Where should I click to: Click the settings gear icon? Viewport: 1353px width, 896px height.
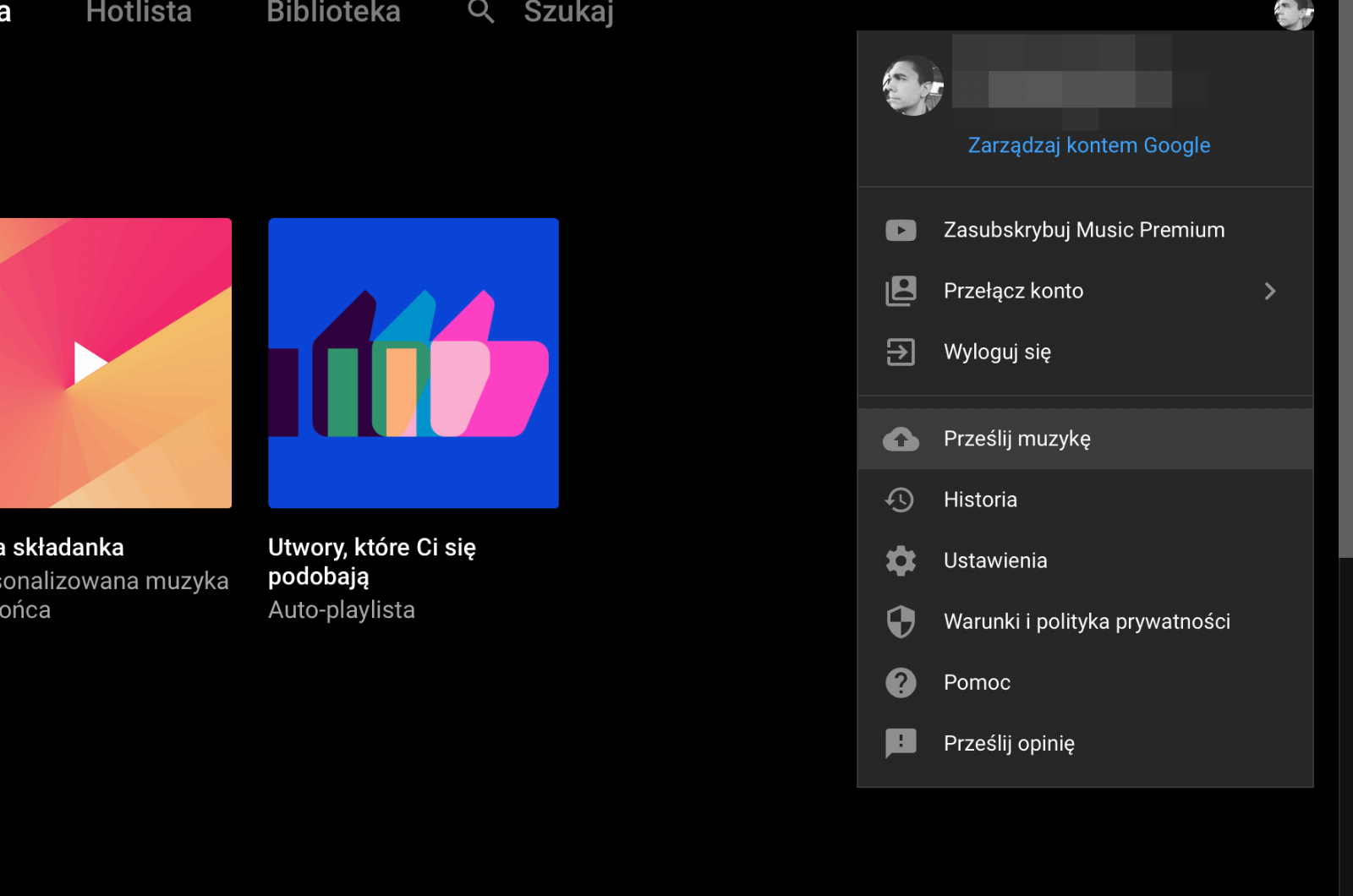tap(901, 560)
